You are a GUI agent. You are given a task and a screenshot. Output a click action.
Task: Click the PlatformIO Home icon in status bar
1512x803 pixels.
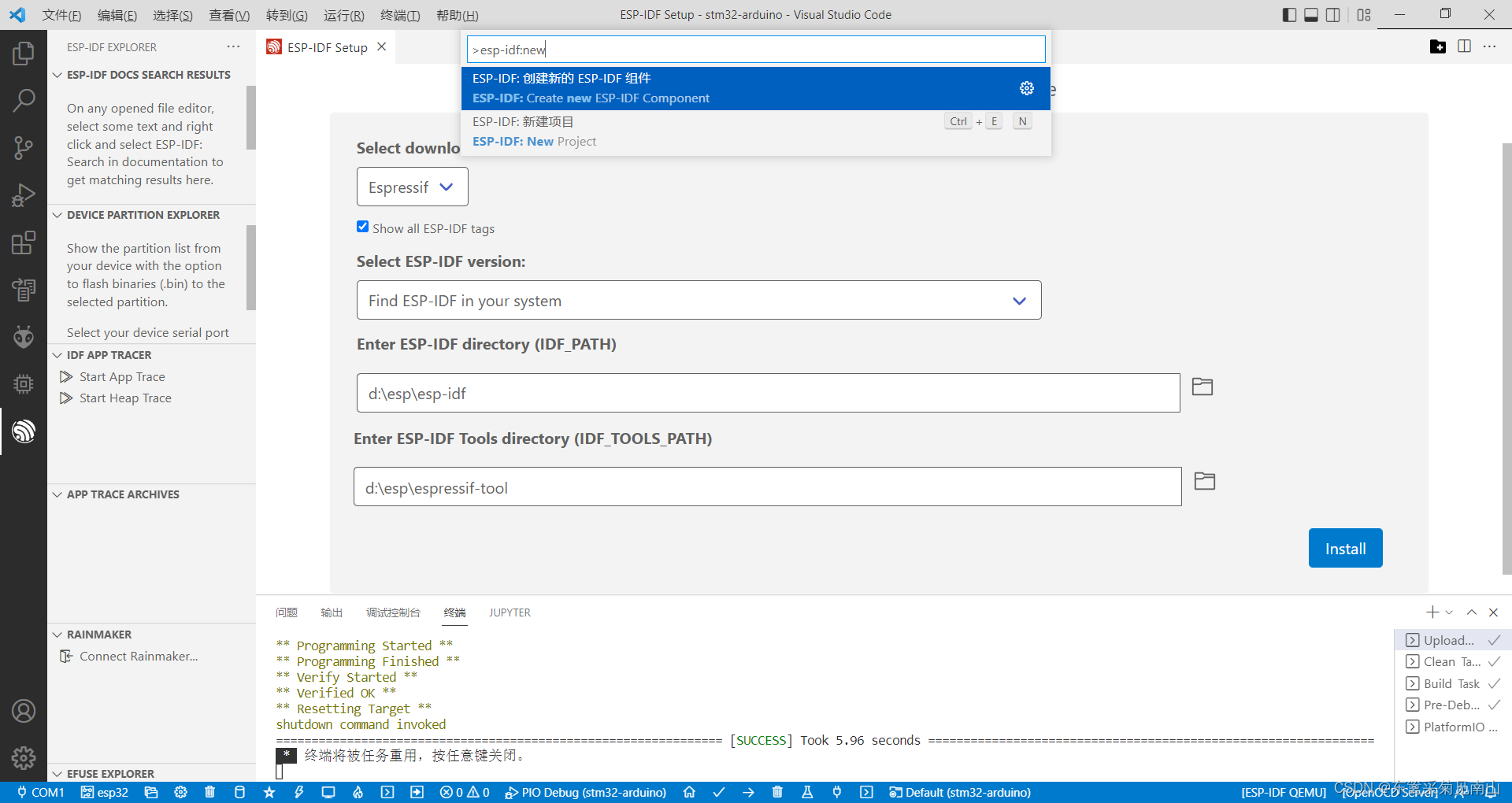point(689,792)
